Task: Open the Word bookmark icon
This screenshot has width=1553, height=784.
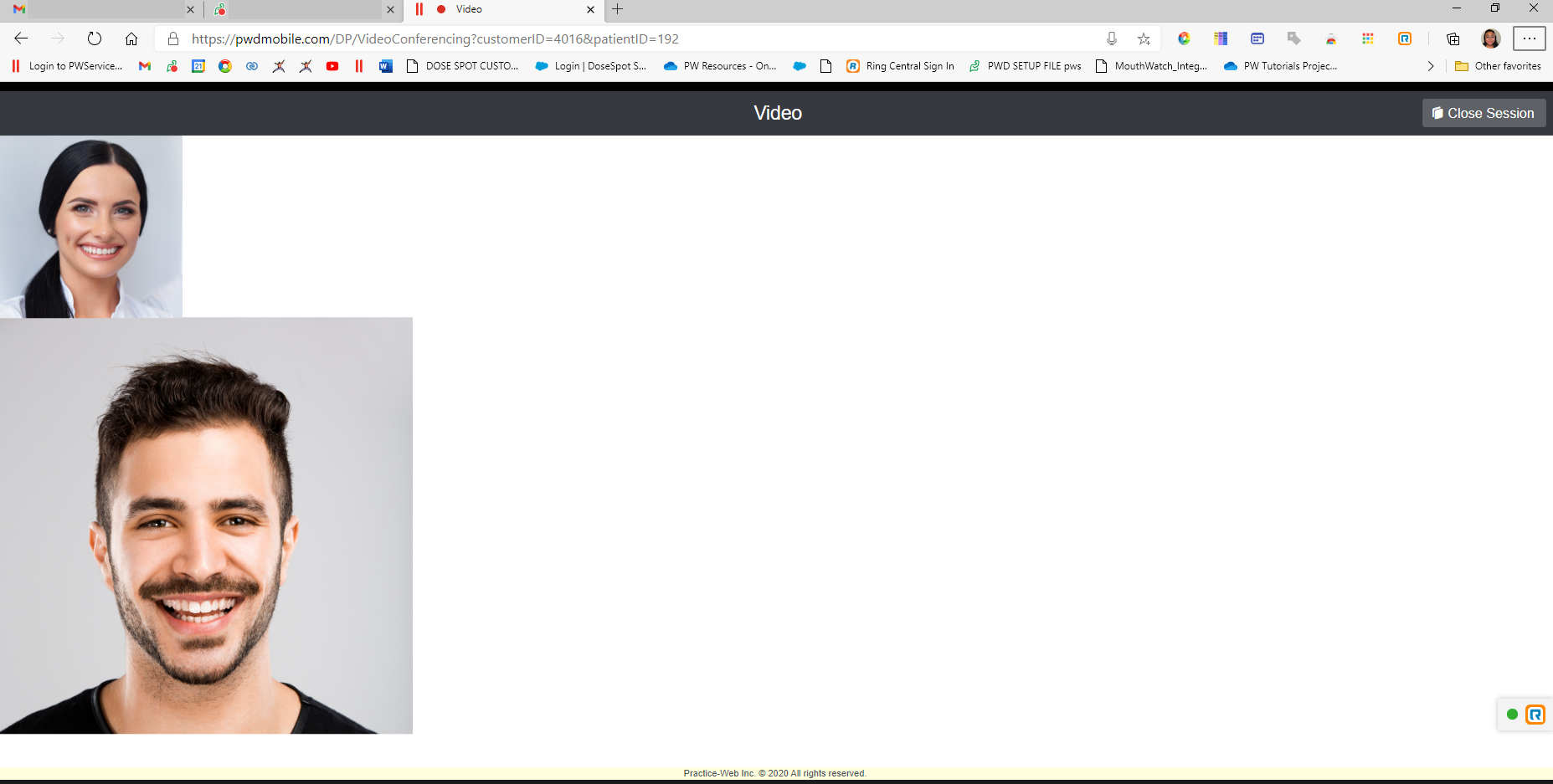Action: (386, 66)
